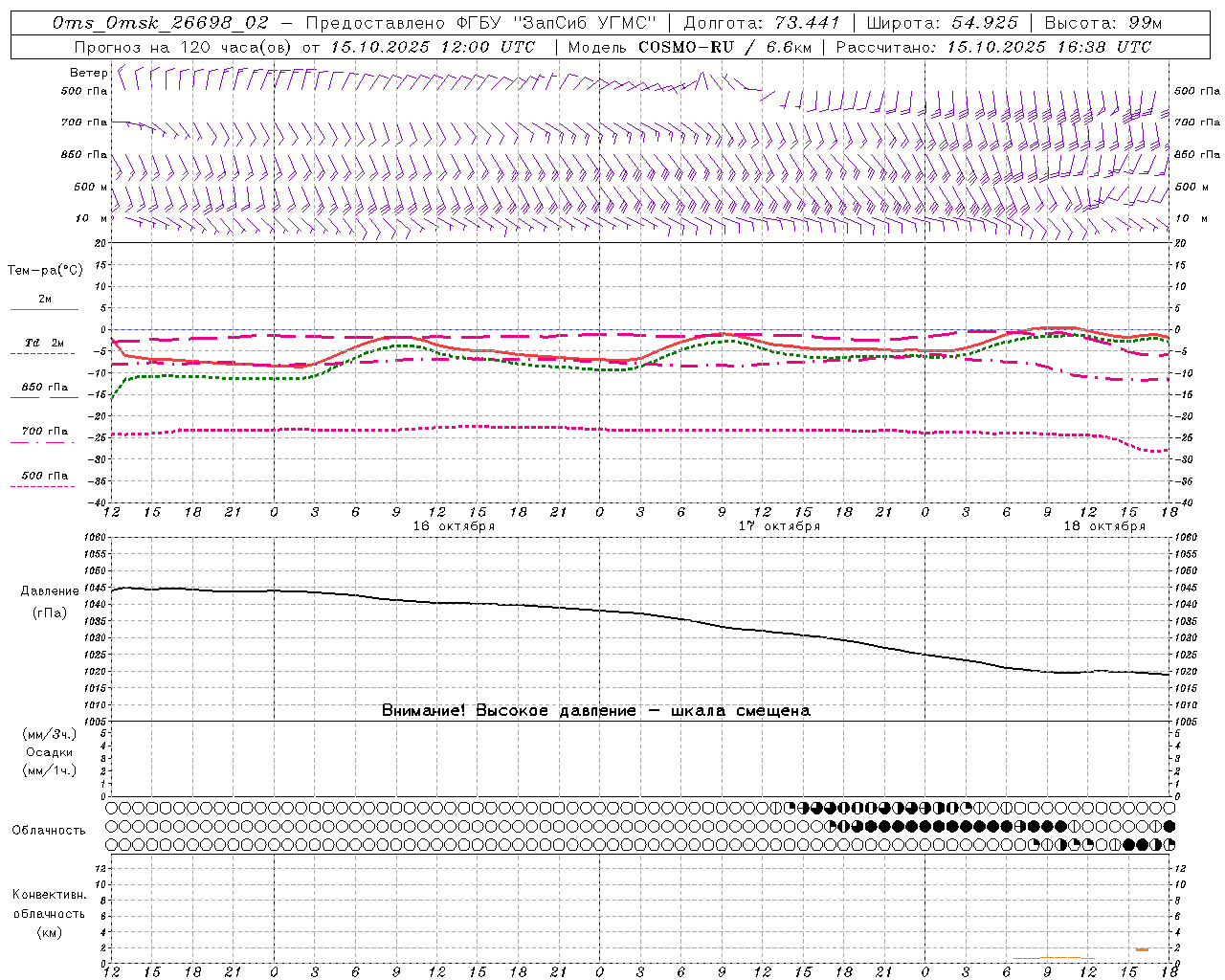Select the Высота: 99м field
Viewport: 1225px width, 980px height.
[x=1103, y=23]
